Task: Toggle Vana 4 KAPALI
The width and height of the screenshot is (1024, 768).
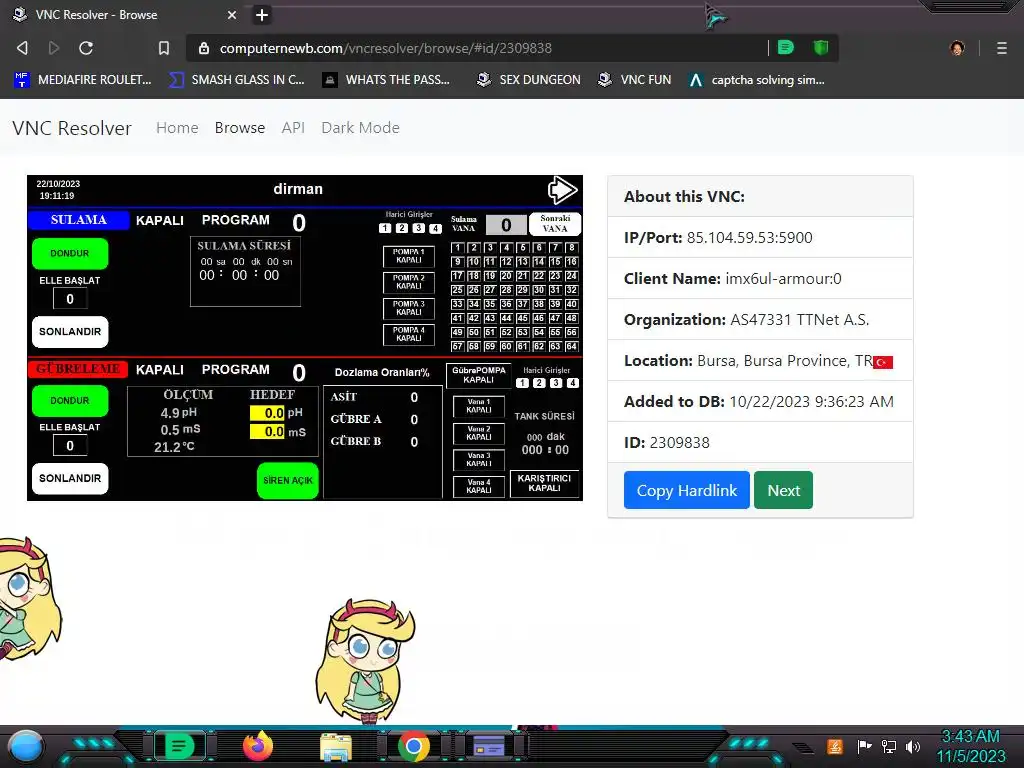Action: pos(479,487)
